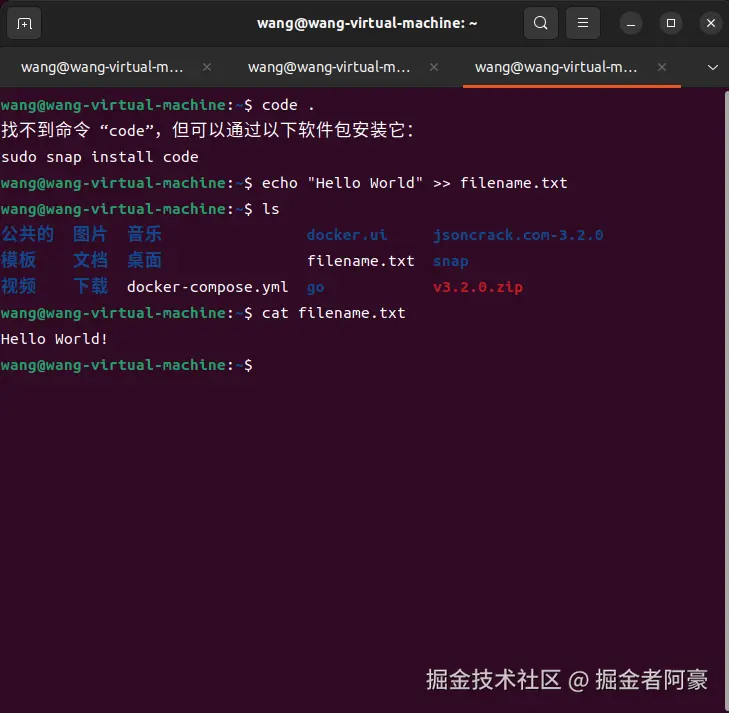Click the 桌面 directory name

(144, 260)
